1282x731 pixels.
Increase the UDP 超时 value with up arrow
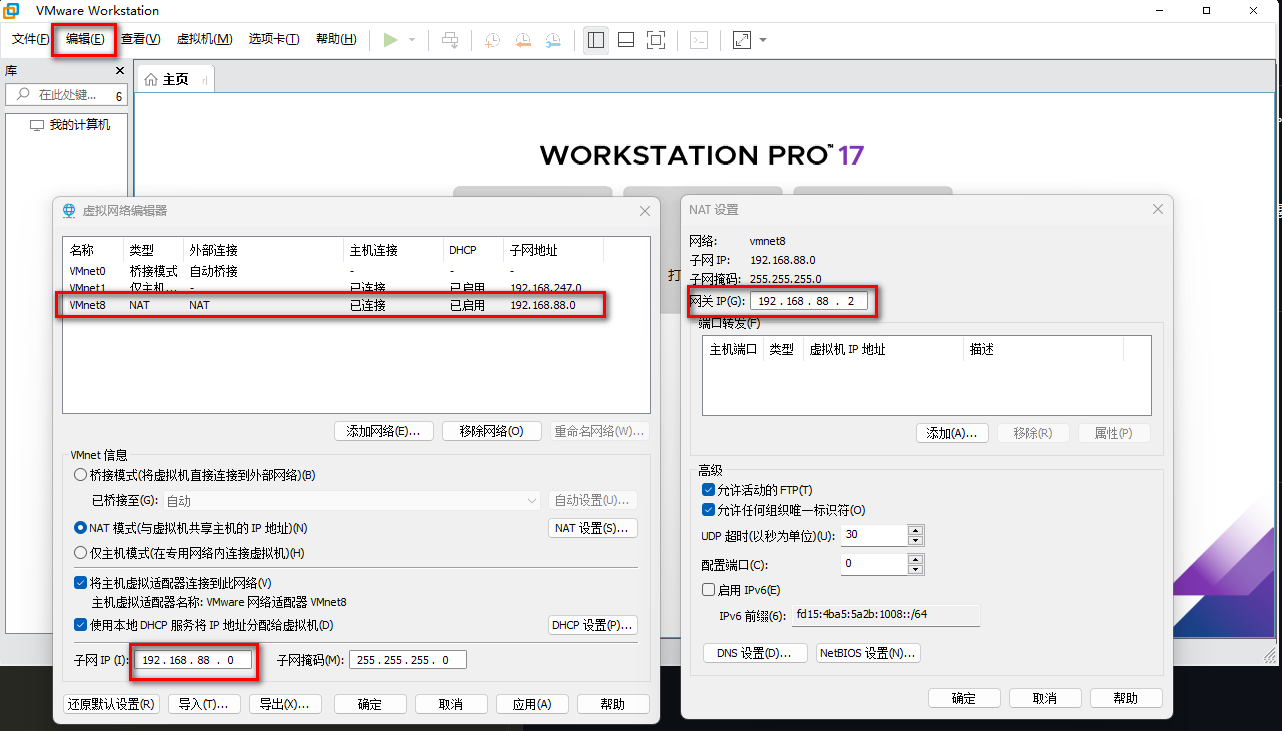click(x=914, y=530)
